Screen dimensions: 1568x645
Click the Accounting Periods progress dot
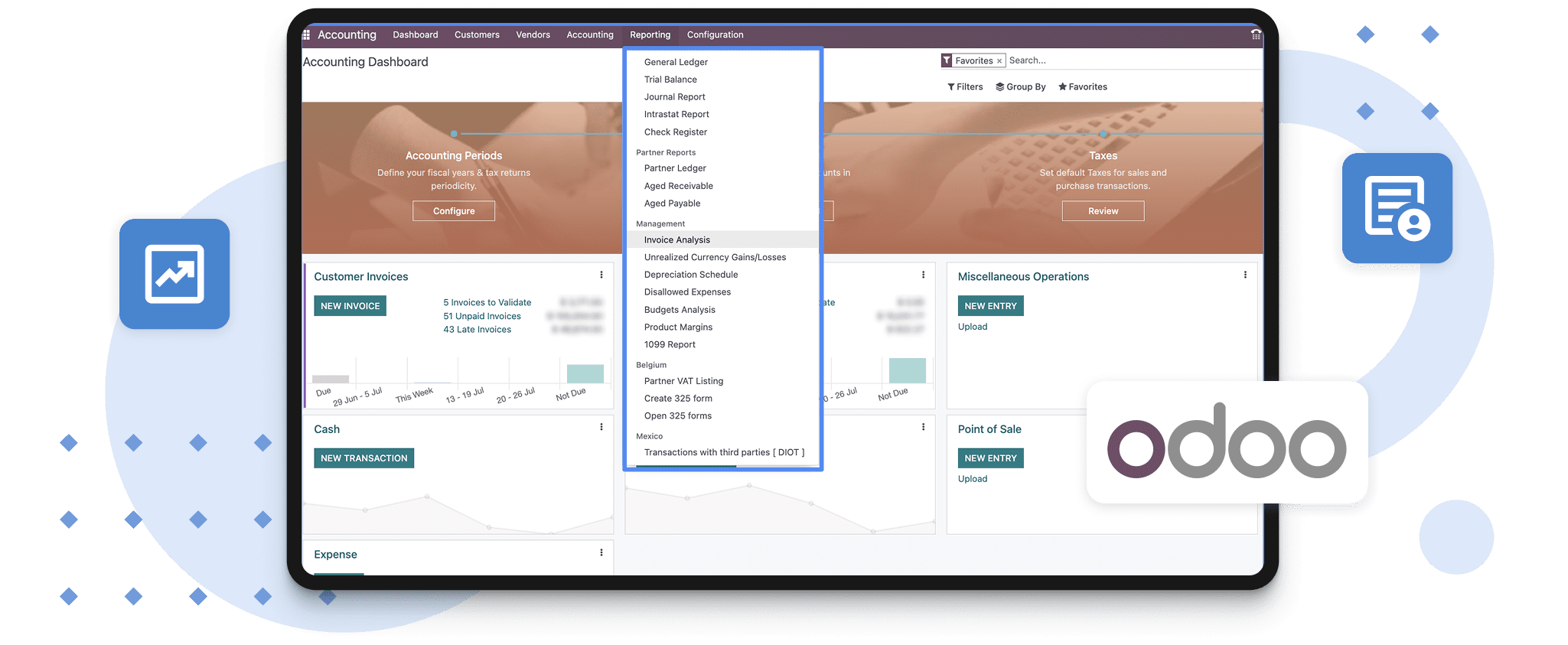pyautogui.click(x=454, y=134)
